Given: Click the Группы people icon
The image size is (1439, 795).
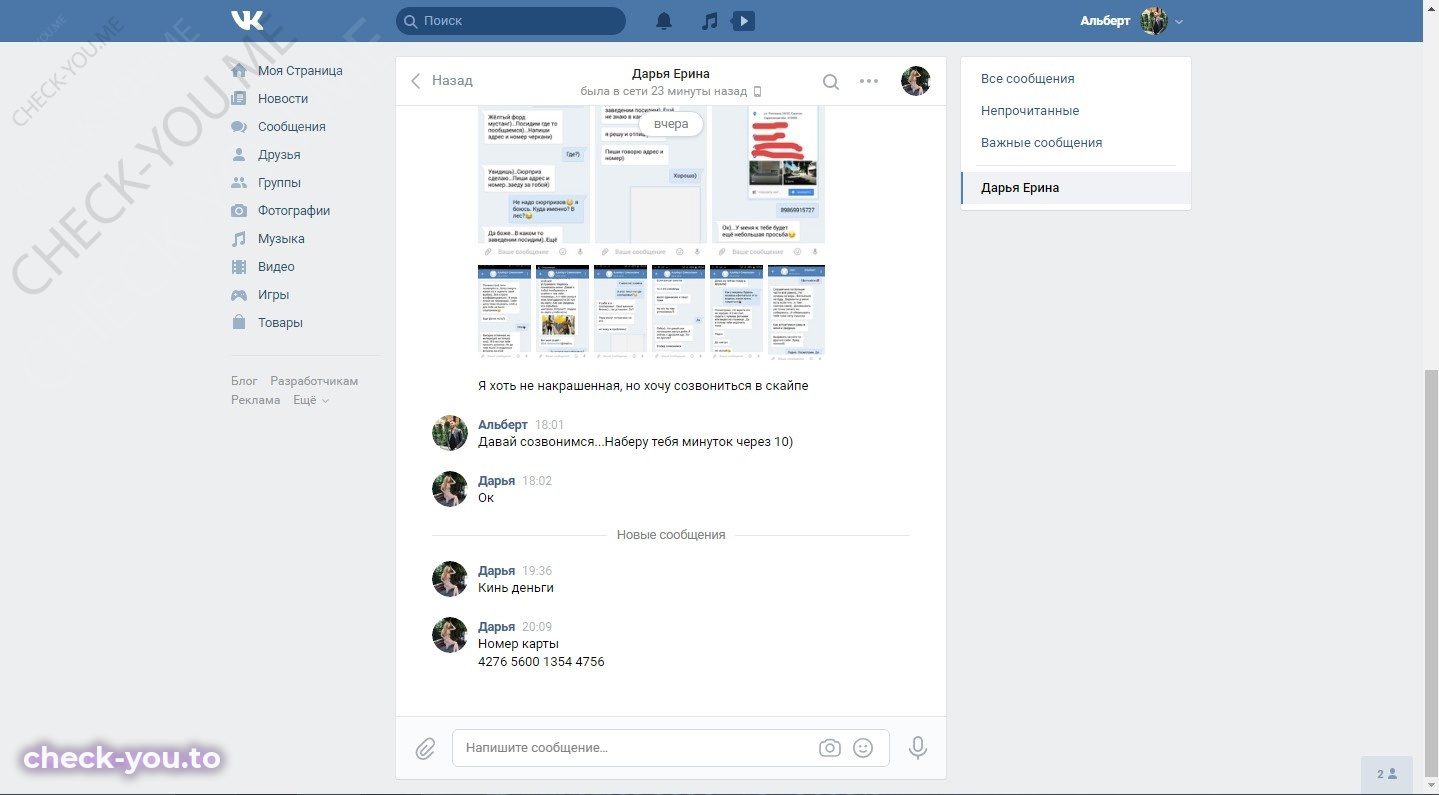Looking at the screenshot, I should (x=239, y=183).
